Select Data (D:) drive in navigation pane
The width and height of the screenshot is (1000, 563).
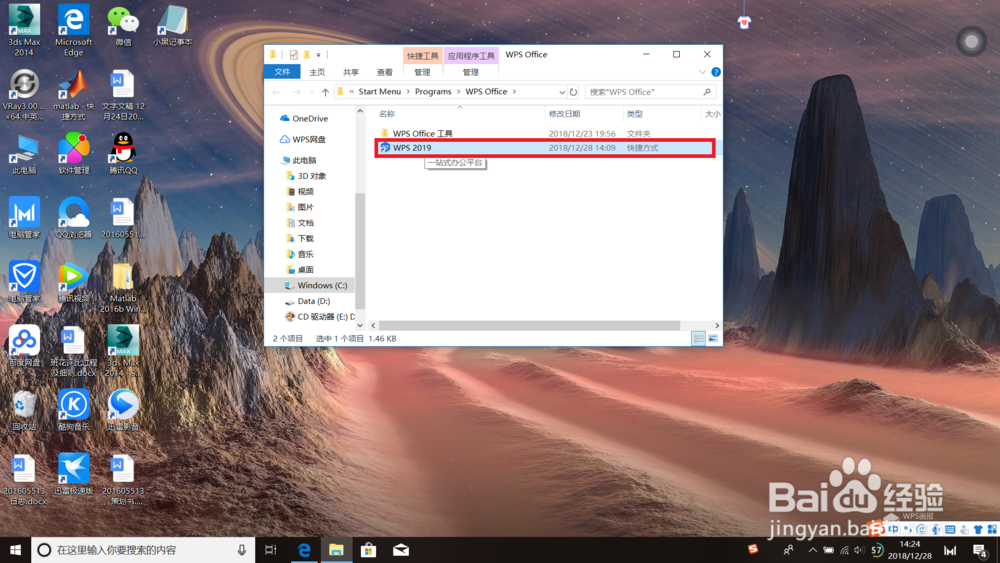(x=309, y=301)
